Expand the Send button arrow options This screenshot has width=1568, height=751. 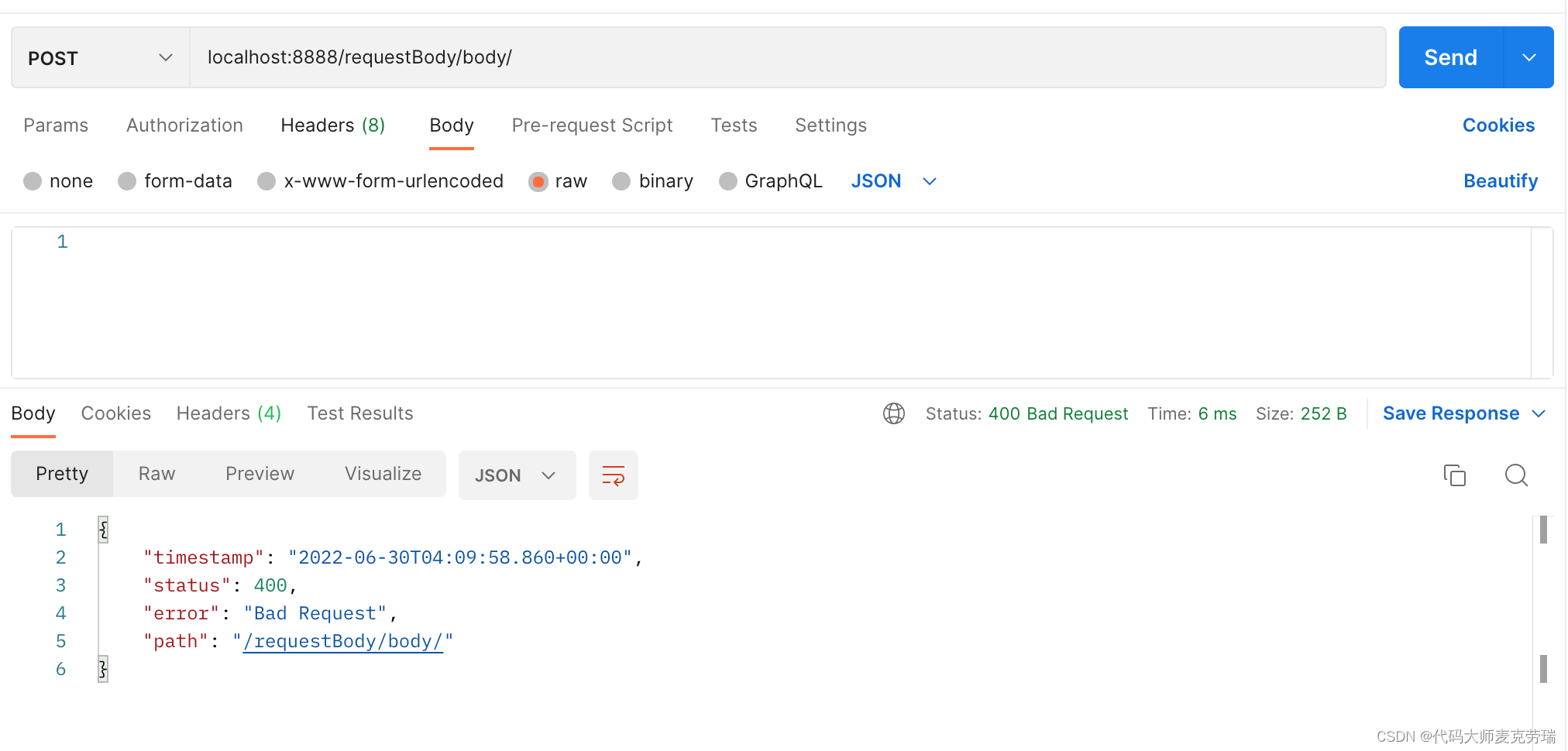coord(1528,57)
